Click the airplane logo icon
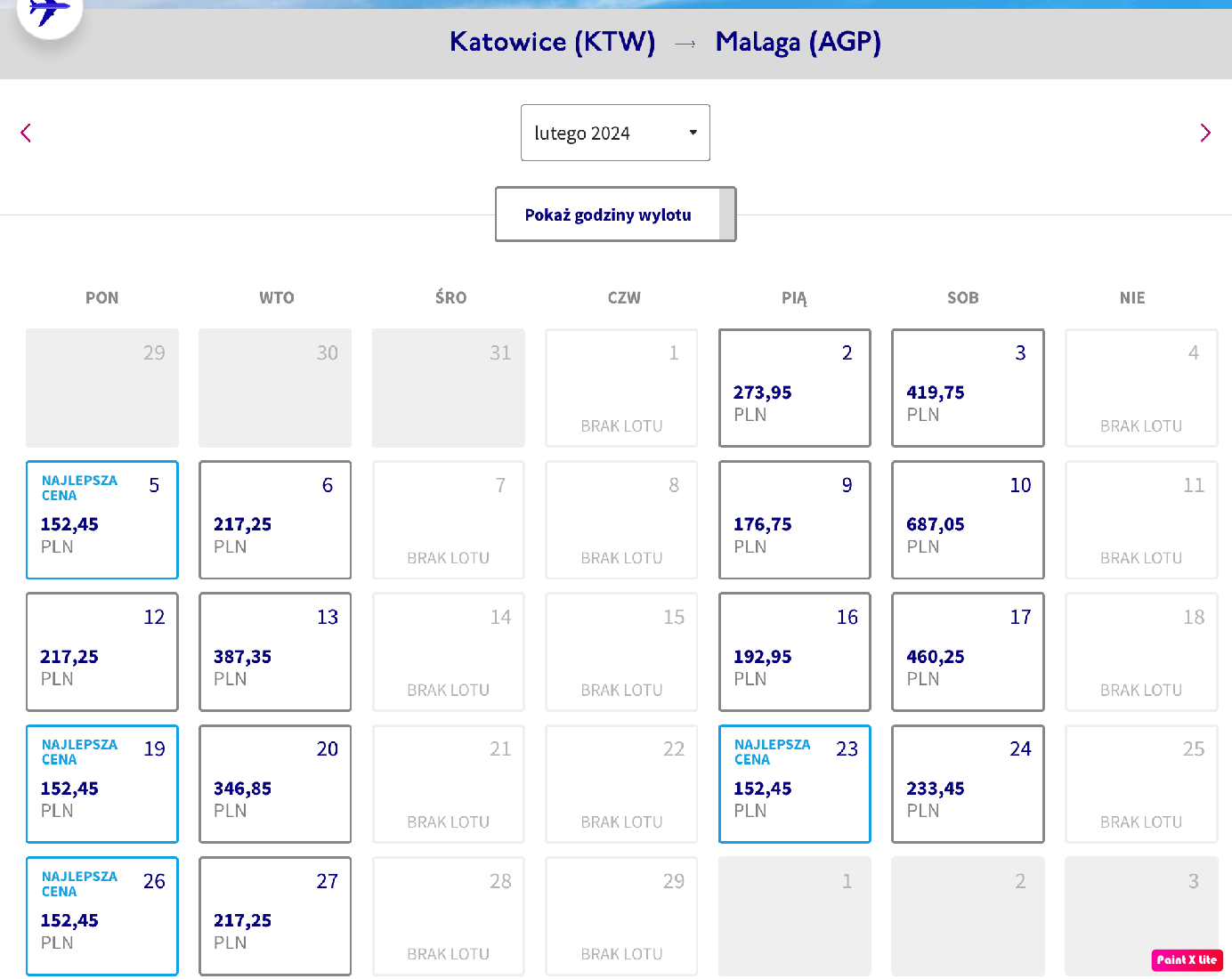 [x=50, y=12]
